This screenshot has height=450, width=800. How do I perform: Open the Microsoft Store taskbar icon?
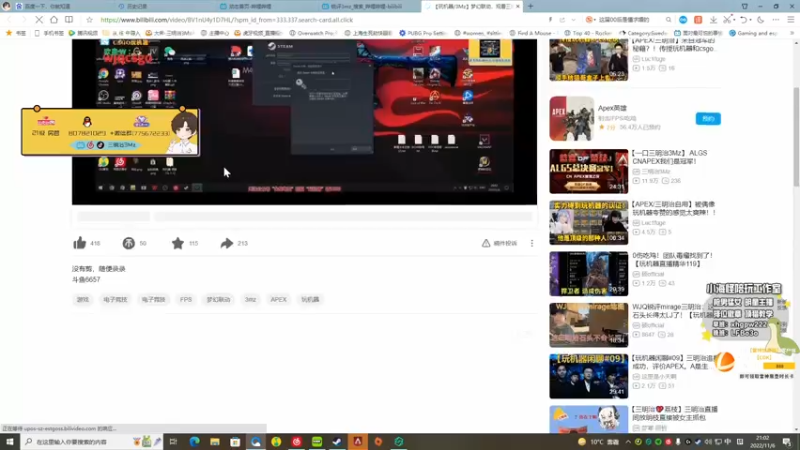click(x=235, y=442)
